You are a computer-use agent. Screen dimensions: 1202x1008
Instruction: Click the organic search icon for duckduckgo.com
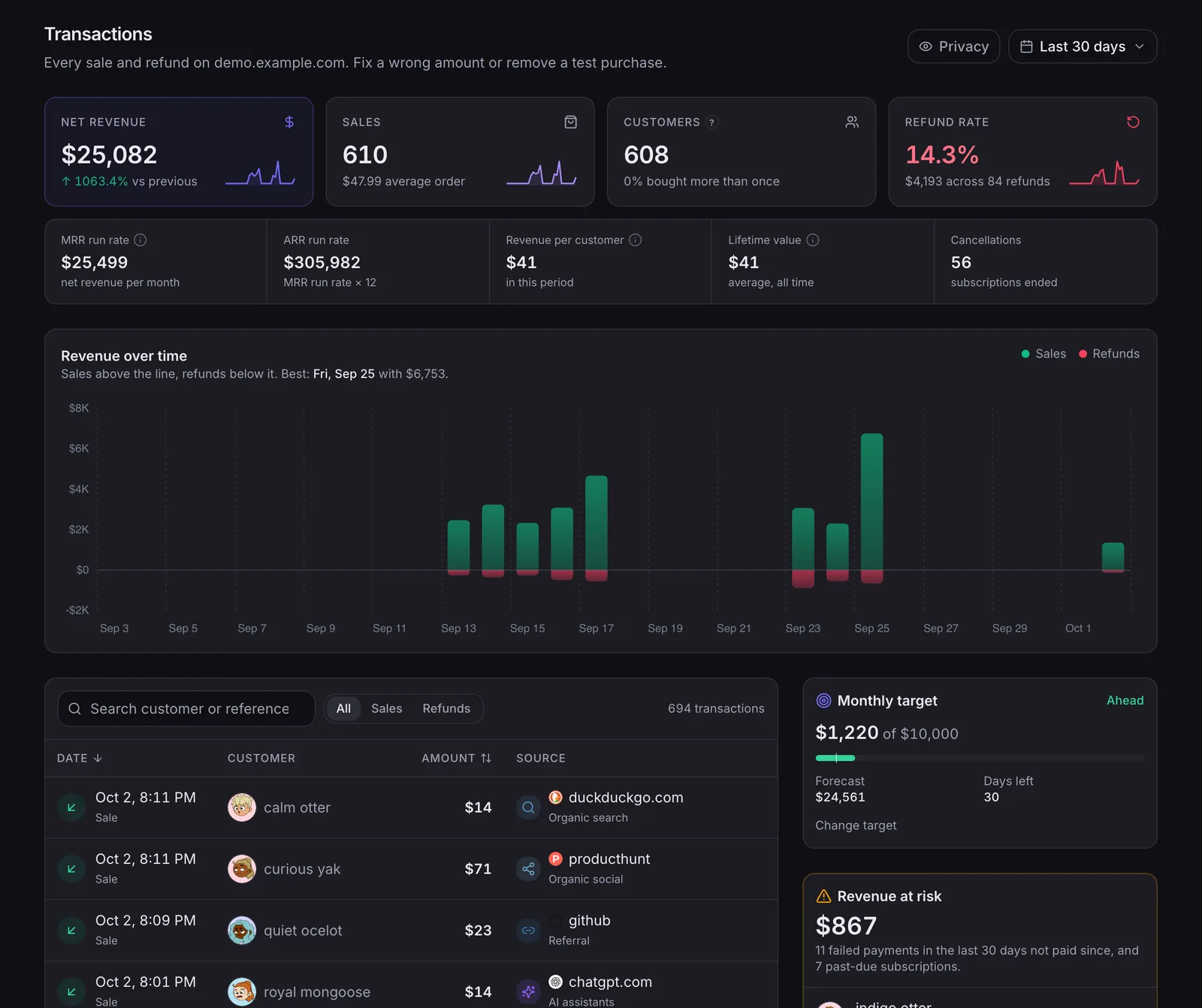[x=528, y=807]
